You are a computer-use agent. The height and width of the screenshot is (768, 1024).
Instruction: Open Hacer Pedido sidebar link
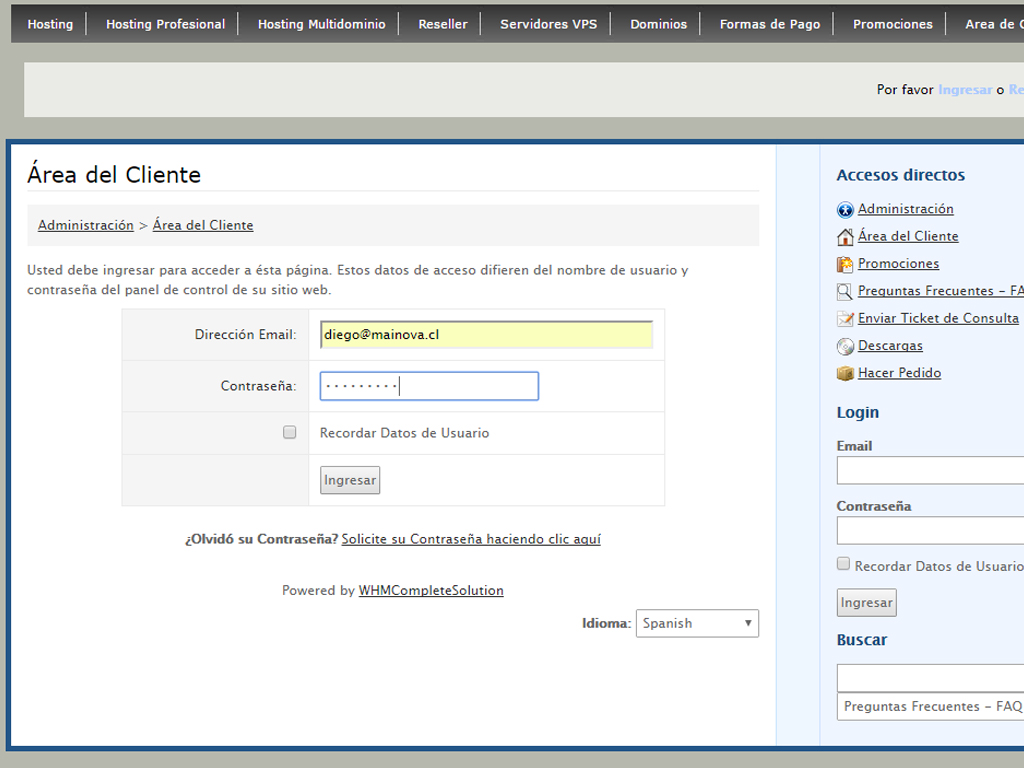[899, 374]
